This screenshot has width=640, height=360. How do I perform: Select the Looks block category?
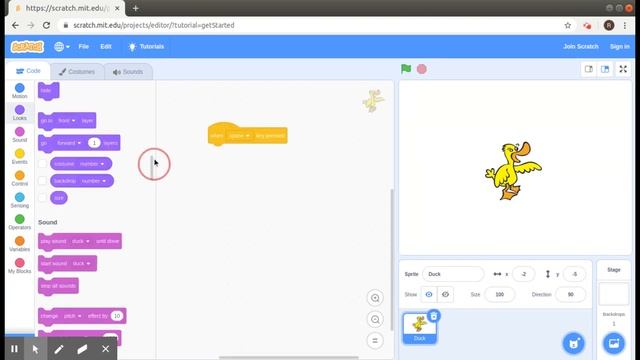20,113
